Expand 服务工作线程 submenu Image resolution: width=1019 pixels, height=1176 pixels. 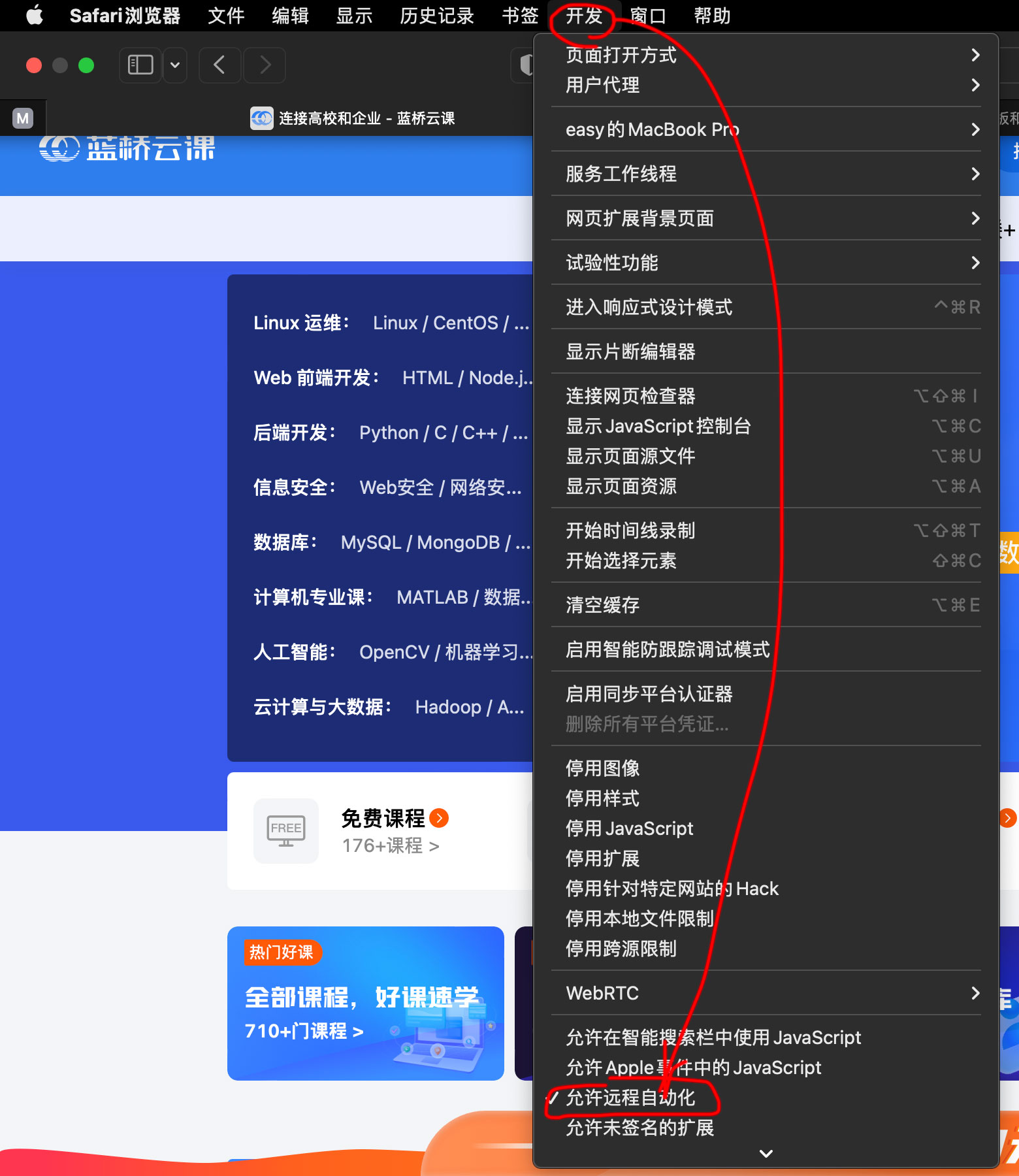(766, 174)
